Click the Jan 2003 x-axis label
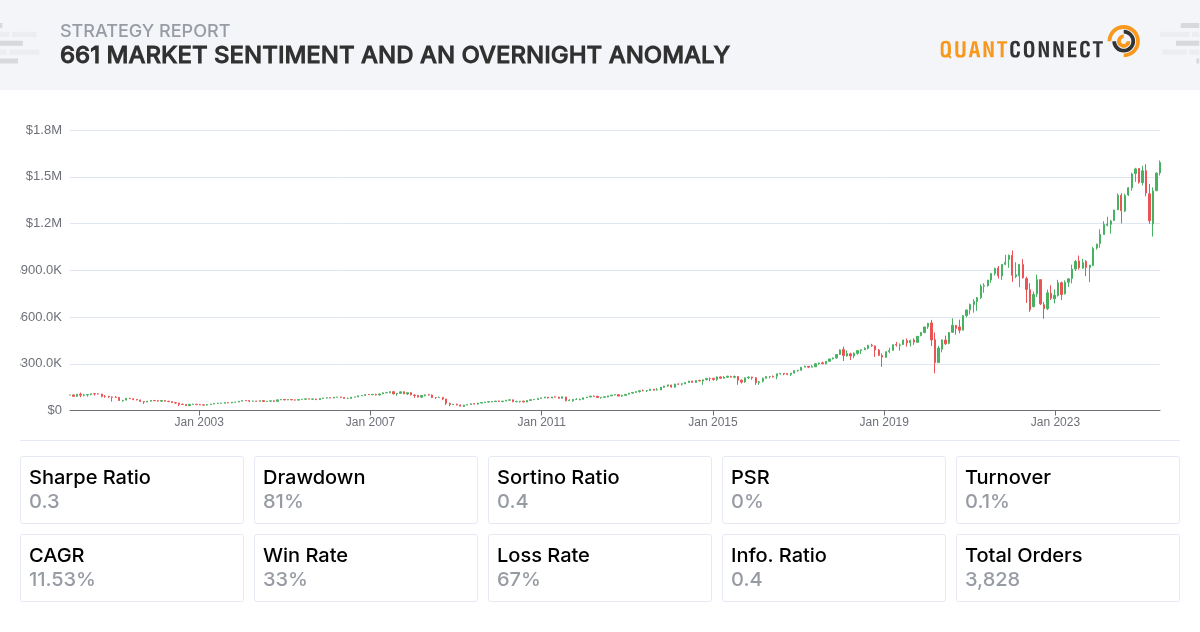The height and width of the screenshot is (632, 1200). coord(199,422)
